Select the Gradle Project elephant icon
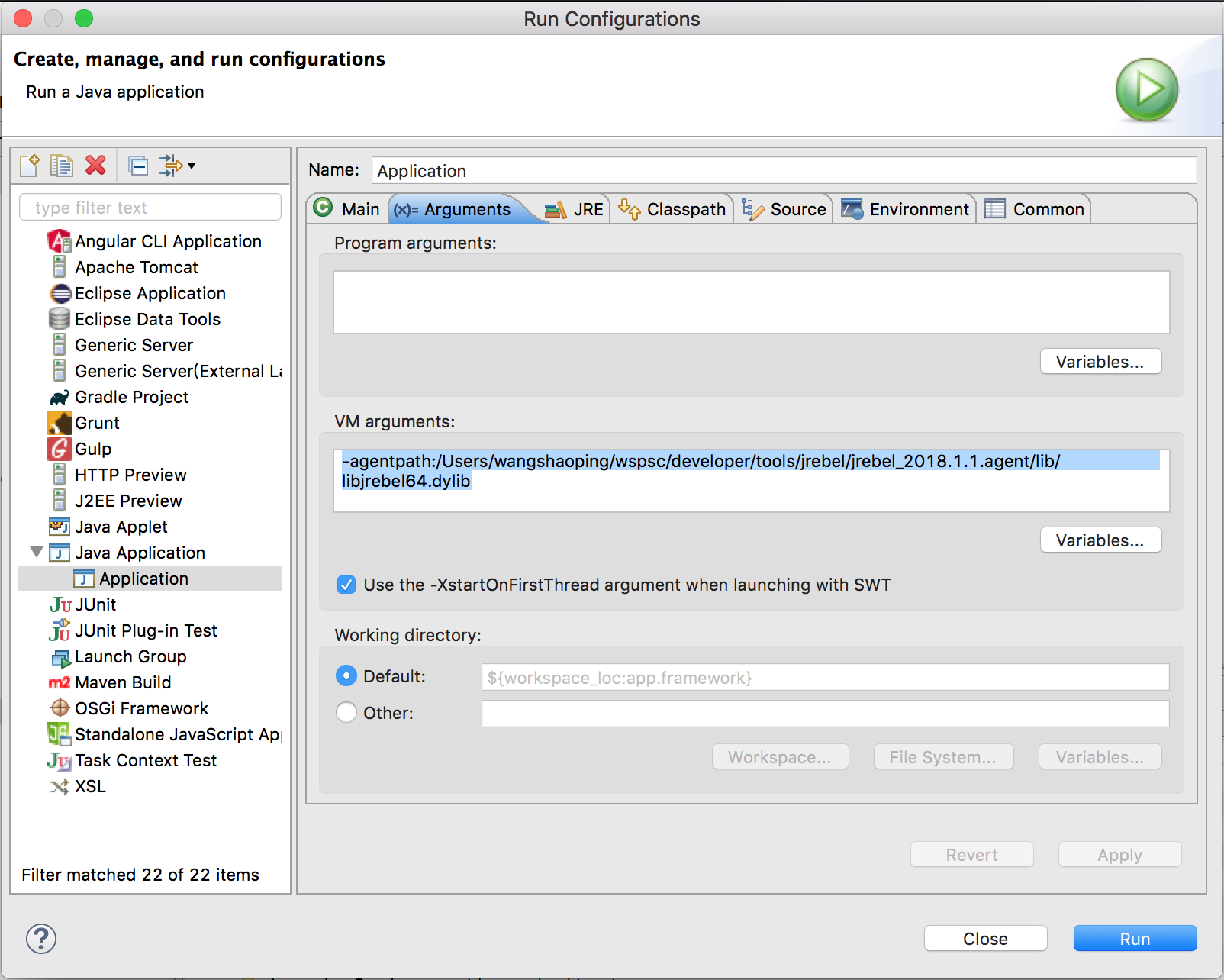1224x980 pixels. coord(60,398)
